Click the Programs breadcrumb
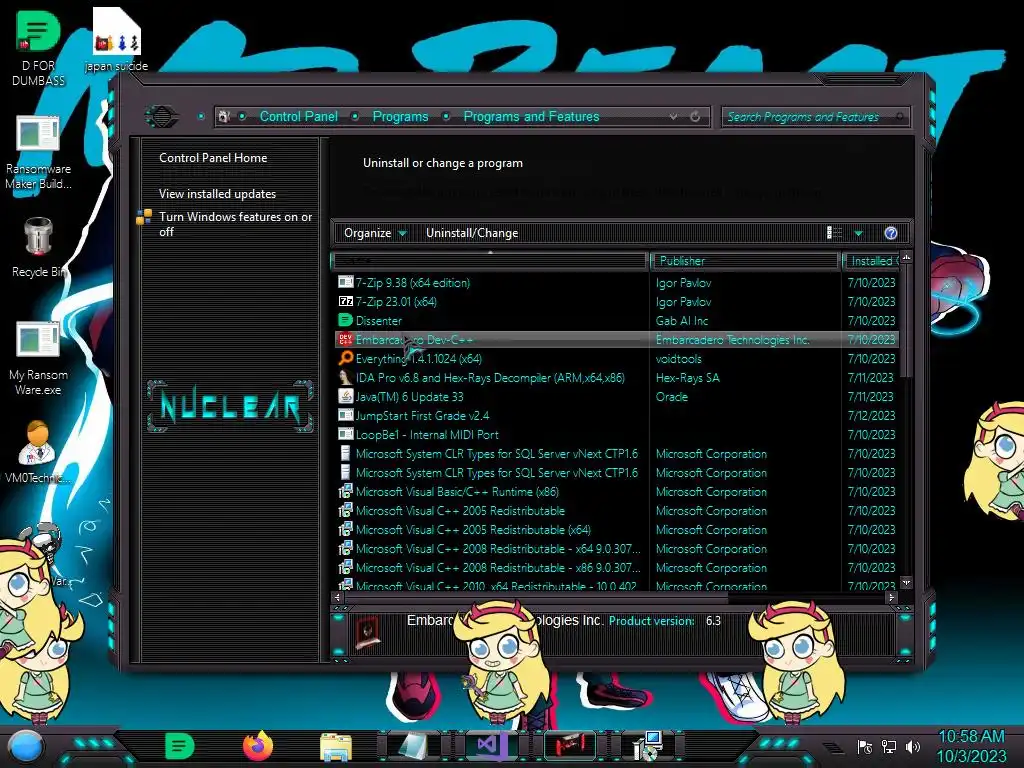Image resolution: width=1024 pixels, height=768 pixels. [x=400, y=117]
